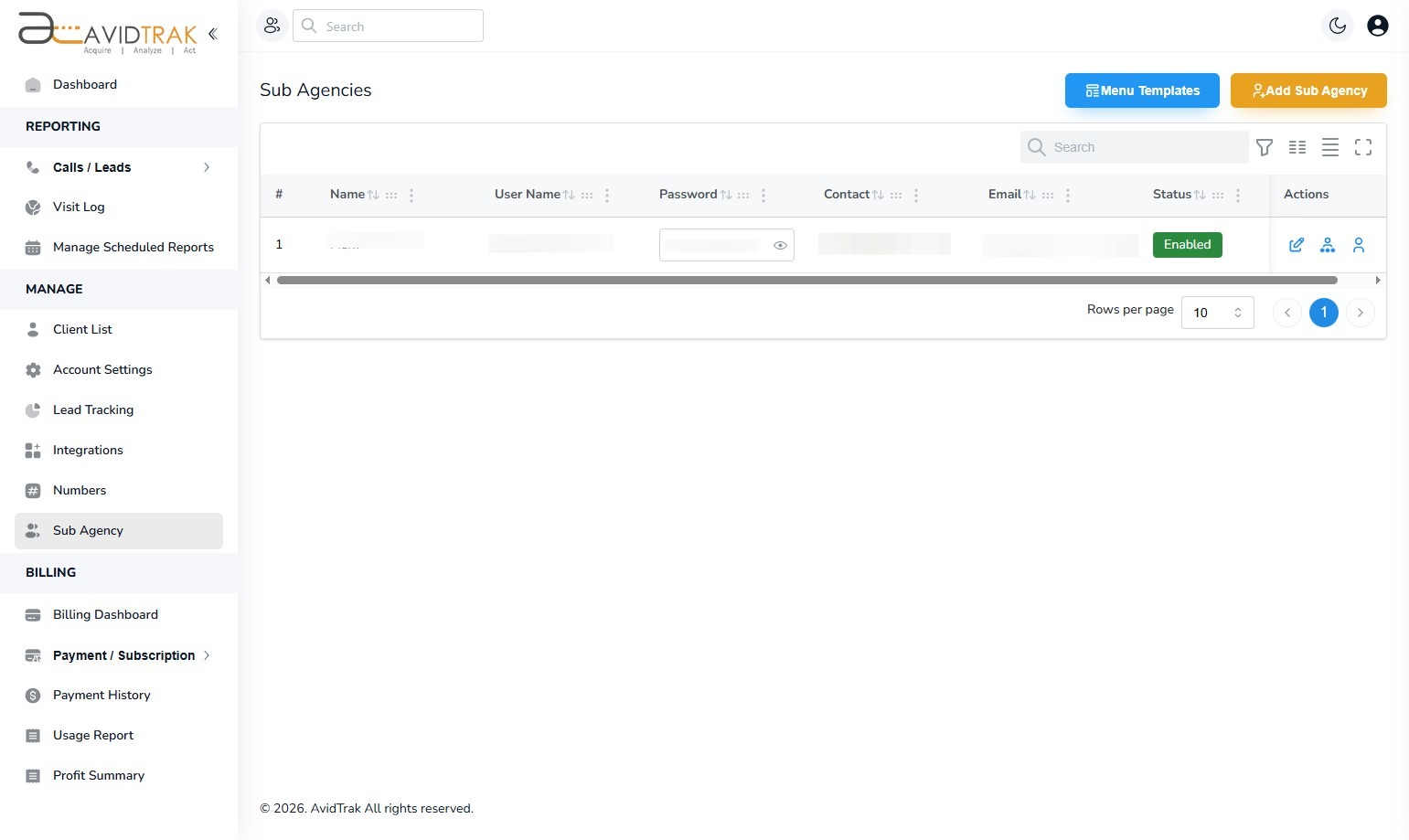Open the Rows per page dropdown
Viewport: 1409px width, 840px height.
click(1218, 313)
